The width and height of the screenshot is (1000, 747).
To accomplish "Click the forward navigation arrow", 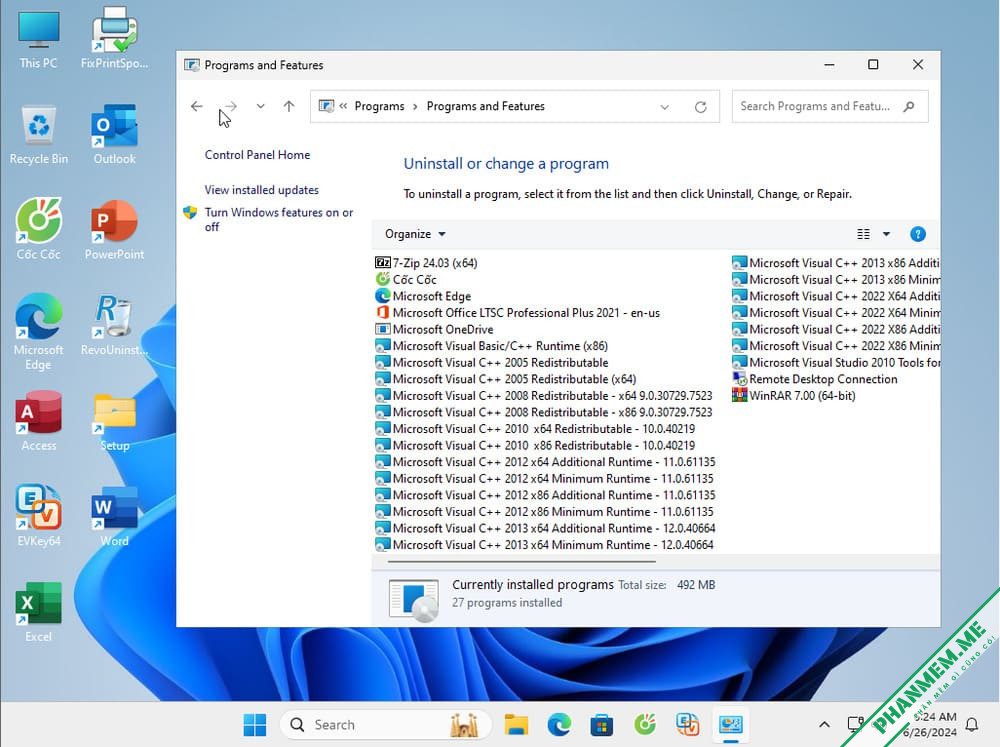I will (231, 107).
